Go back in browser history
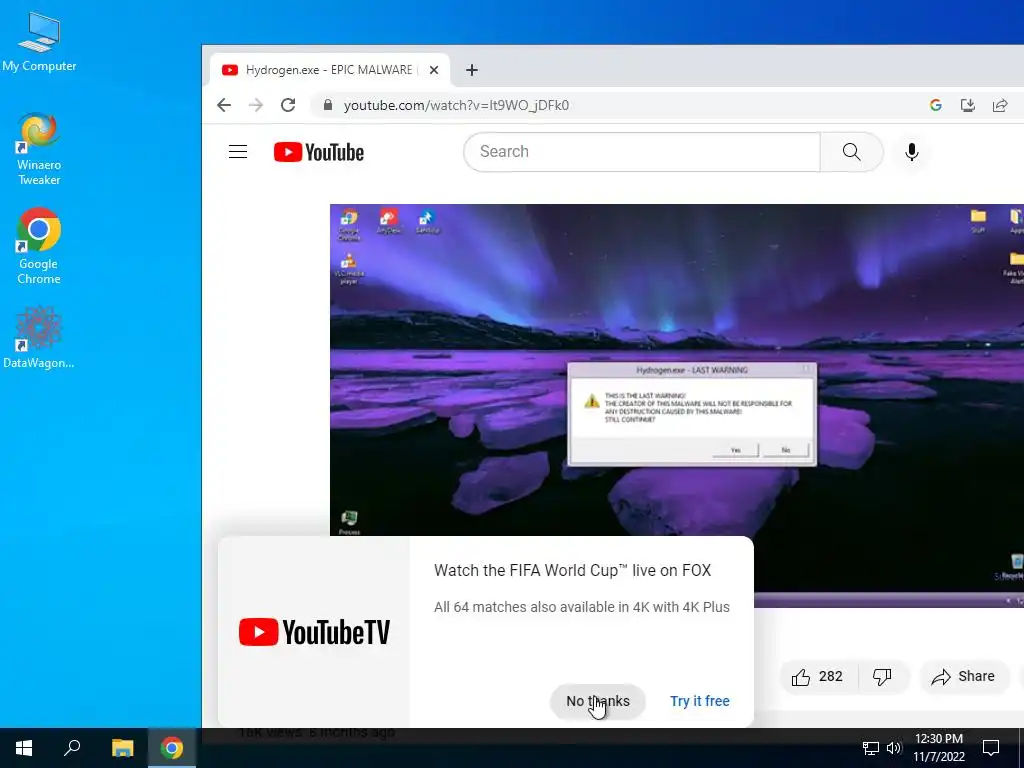Screen dimensions: 1024x768 224,105
